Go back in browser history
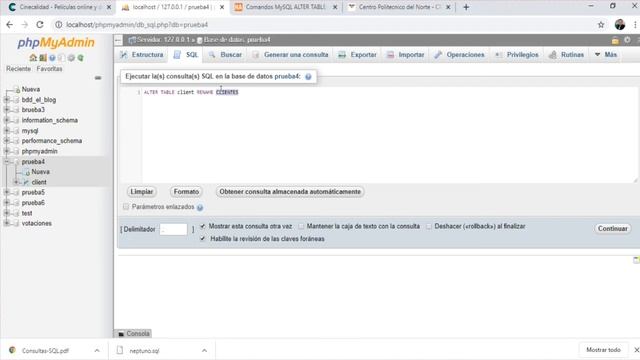 [x=9, y=24]
